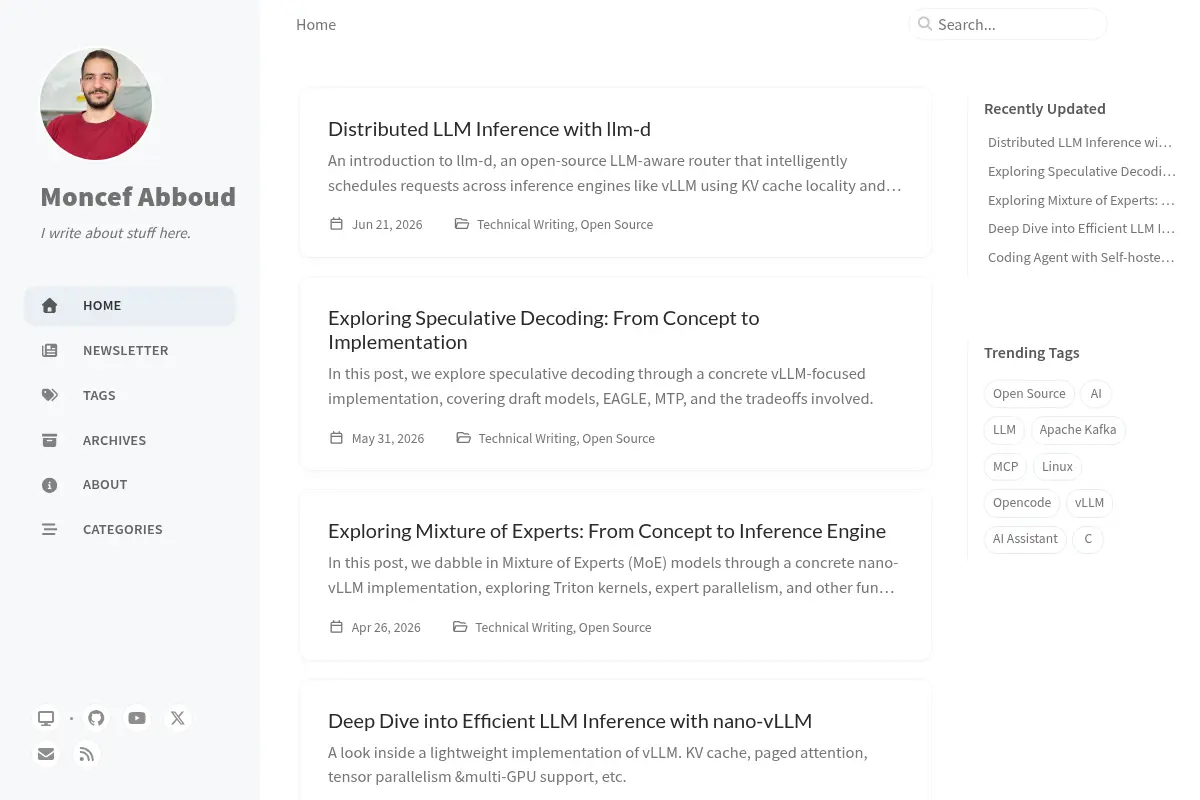Select the Opencode trending tag

(x=1022, y=502)
